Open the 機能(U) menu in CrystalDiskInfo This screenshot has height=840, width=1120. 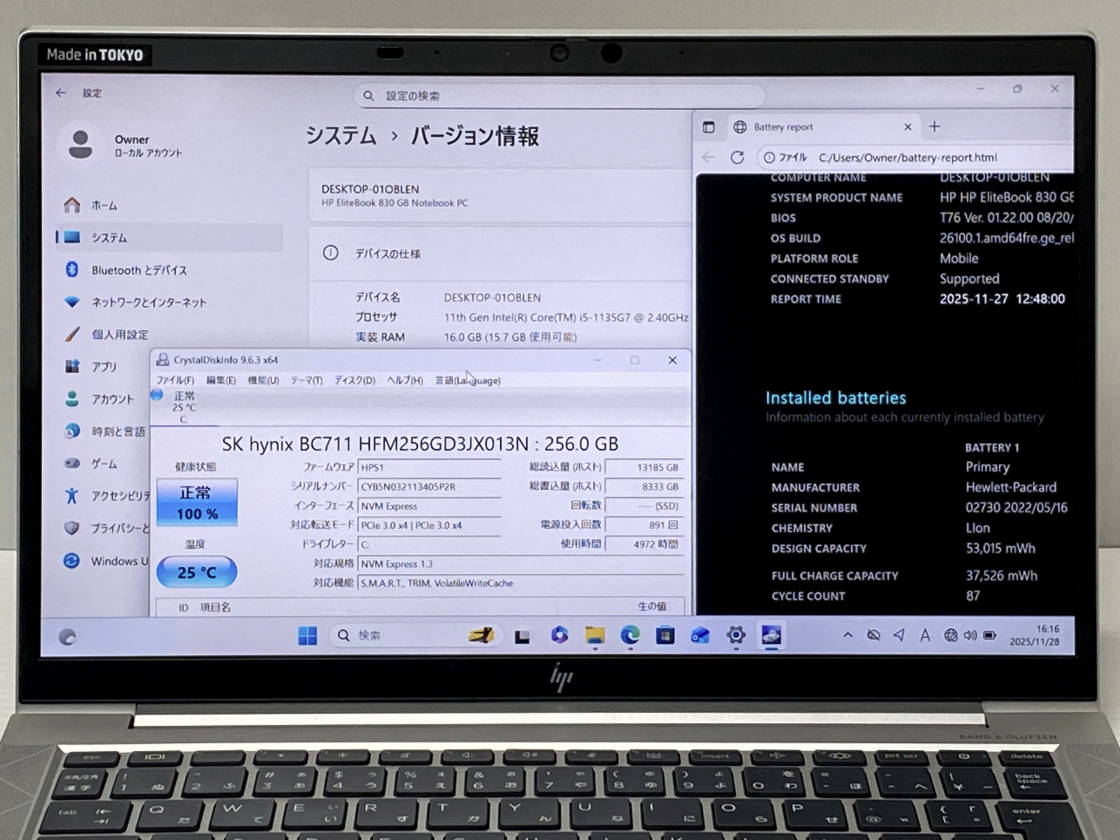pyautogui.click(x=263, y=380)
